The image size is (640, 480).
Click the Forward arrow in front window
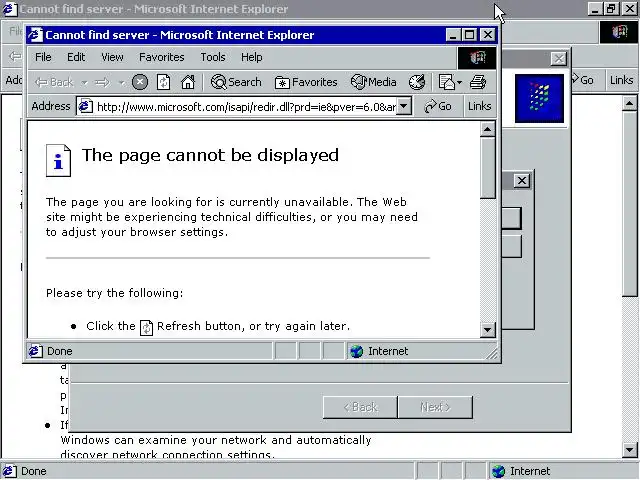tap(102, 83)
